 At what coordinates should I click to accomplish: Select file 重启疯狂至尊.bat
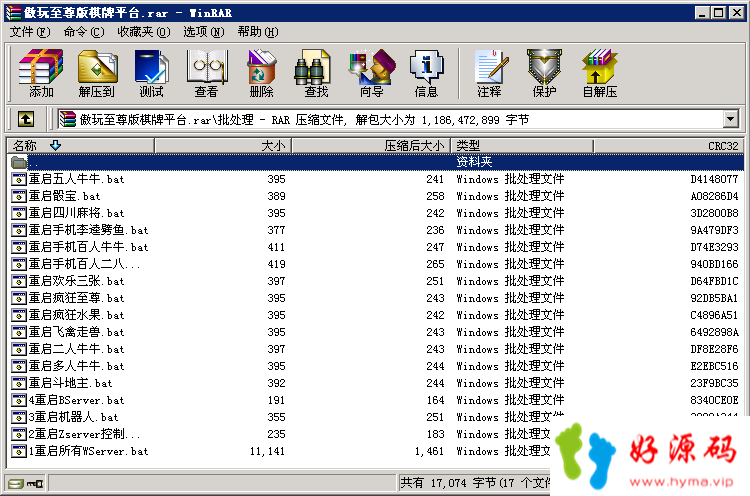(77, 298)
